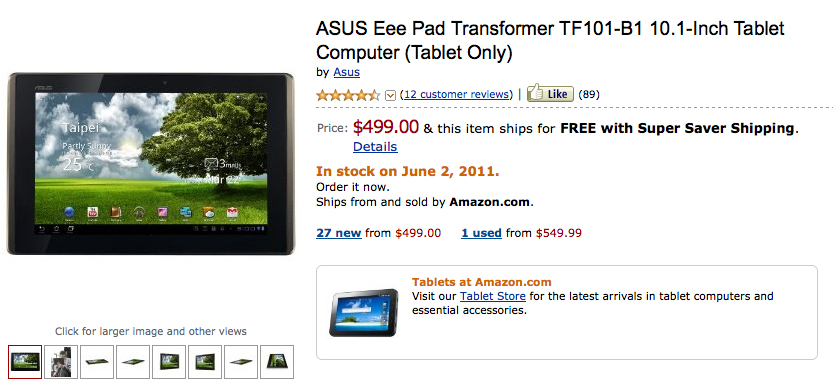This screenshot has width=833, height=389.
Task: Open the Super Saver Shipping Details link
Action: point(375,147)
